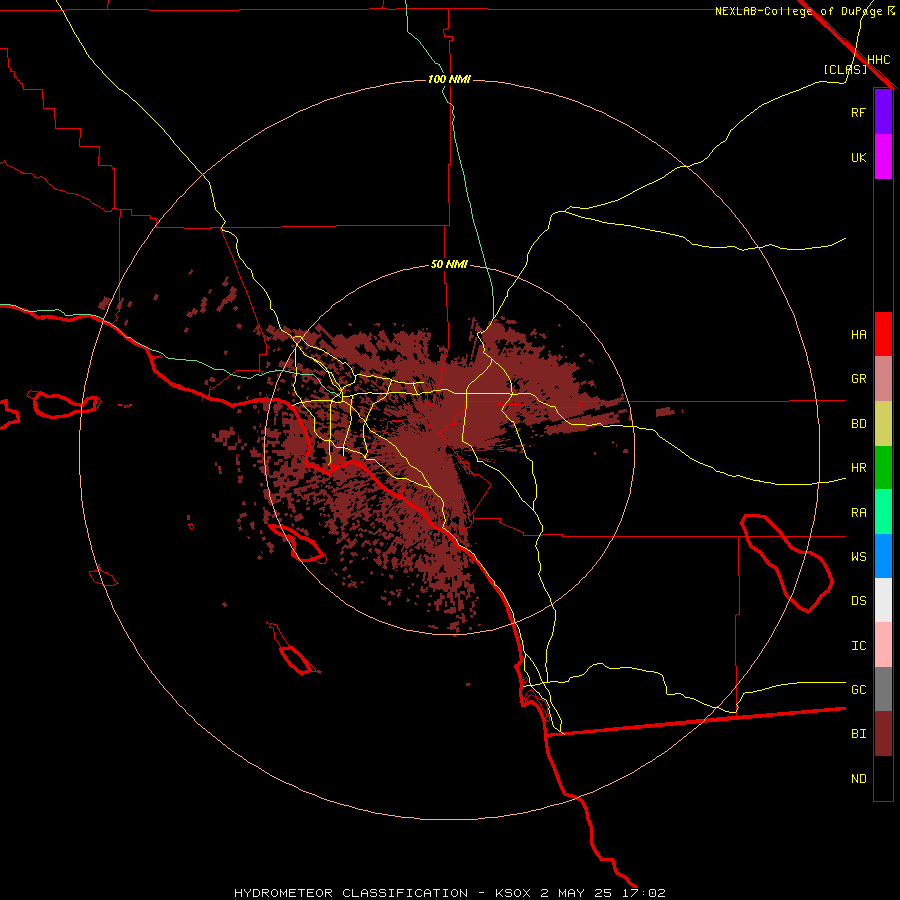
Task: Click the white DS legend swatch
Action: (883, 600)
